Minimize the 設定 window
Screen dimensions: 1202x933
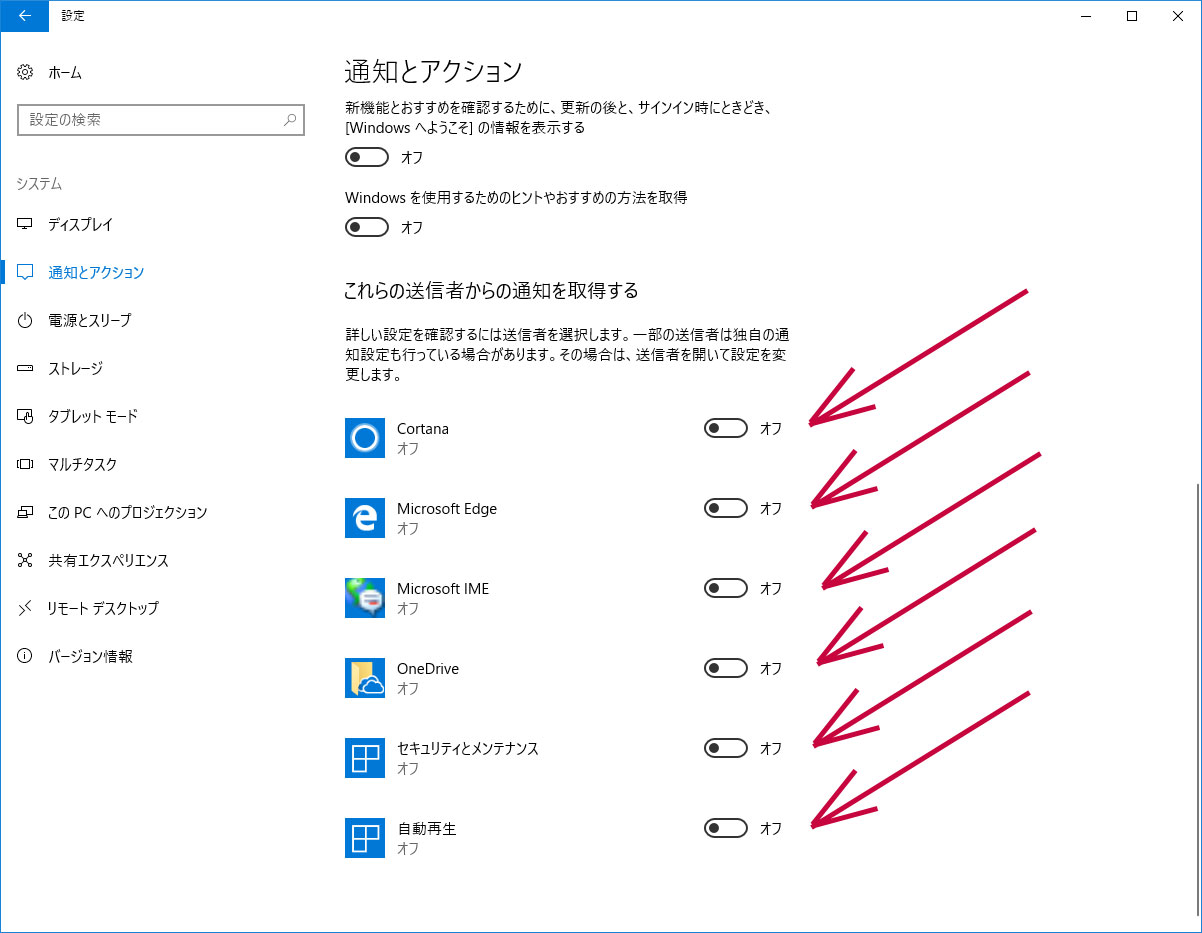pyautogui.click(x=1086, y=15)
